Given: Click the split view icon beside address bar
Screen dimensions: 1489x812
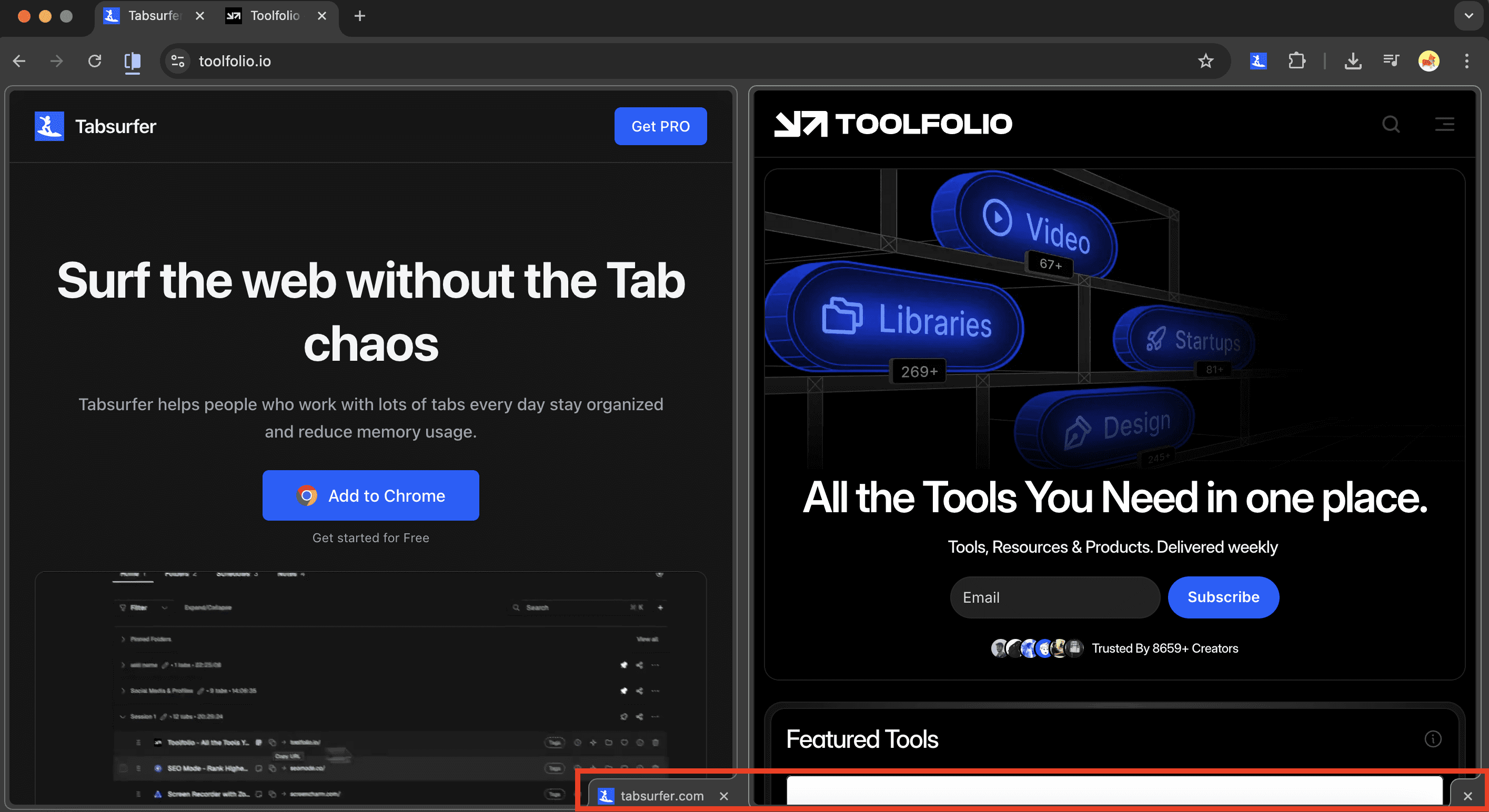Looking at the screenshot, I should pos(133,60).
